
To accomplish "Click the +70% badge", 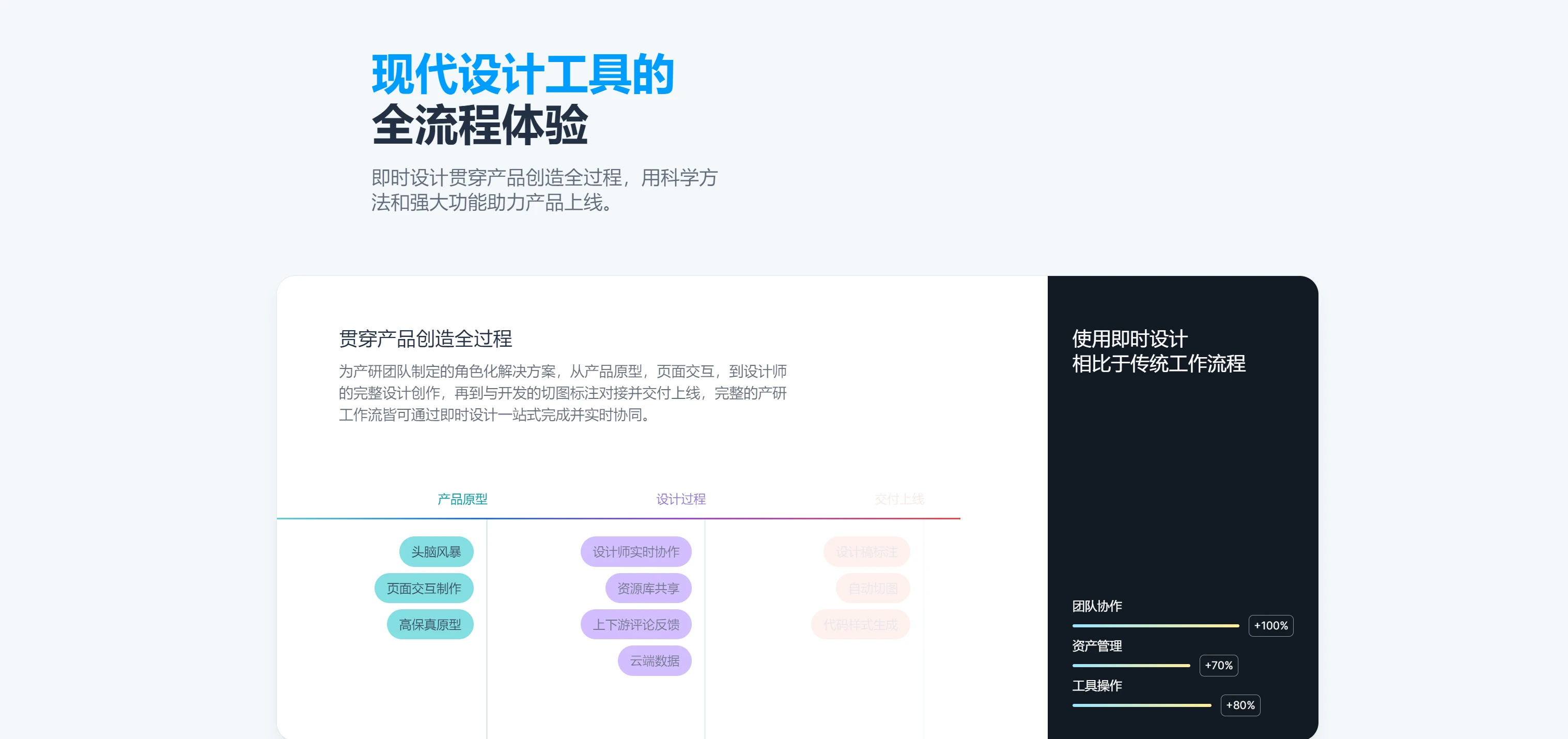I will click(x=1218, y=665).
